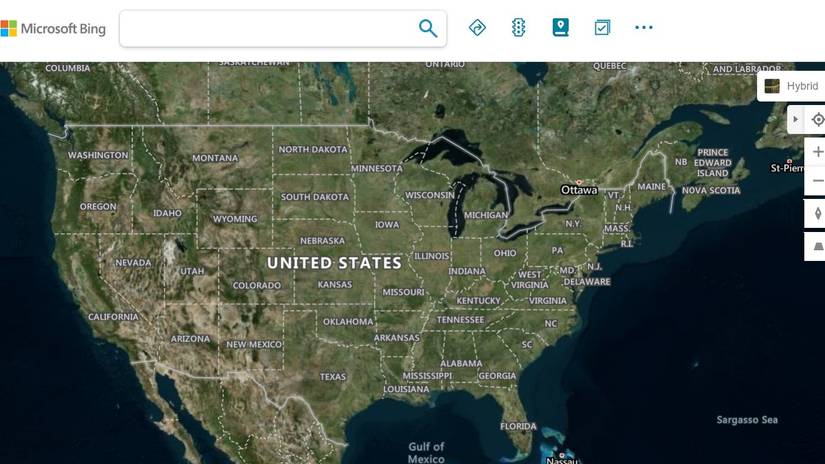Click the ARIZONA state label
The height and width of the screenshot is (464, 825).
click(190, 339)
